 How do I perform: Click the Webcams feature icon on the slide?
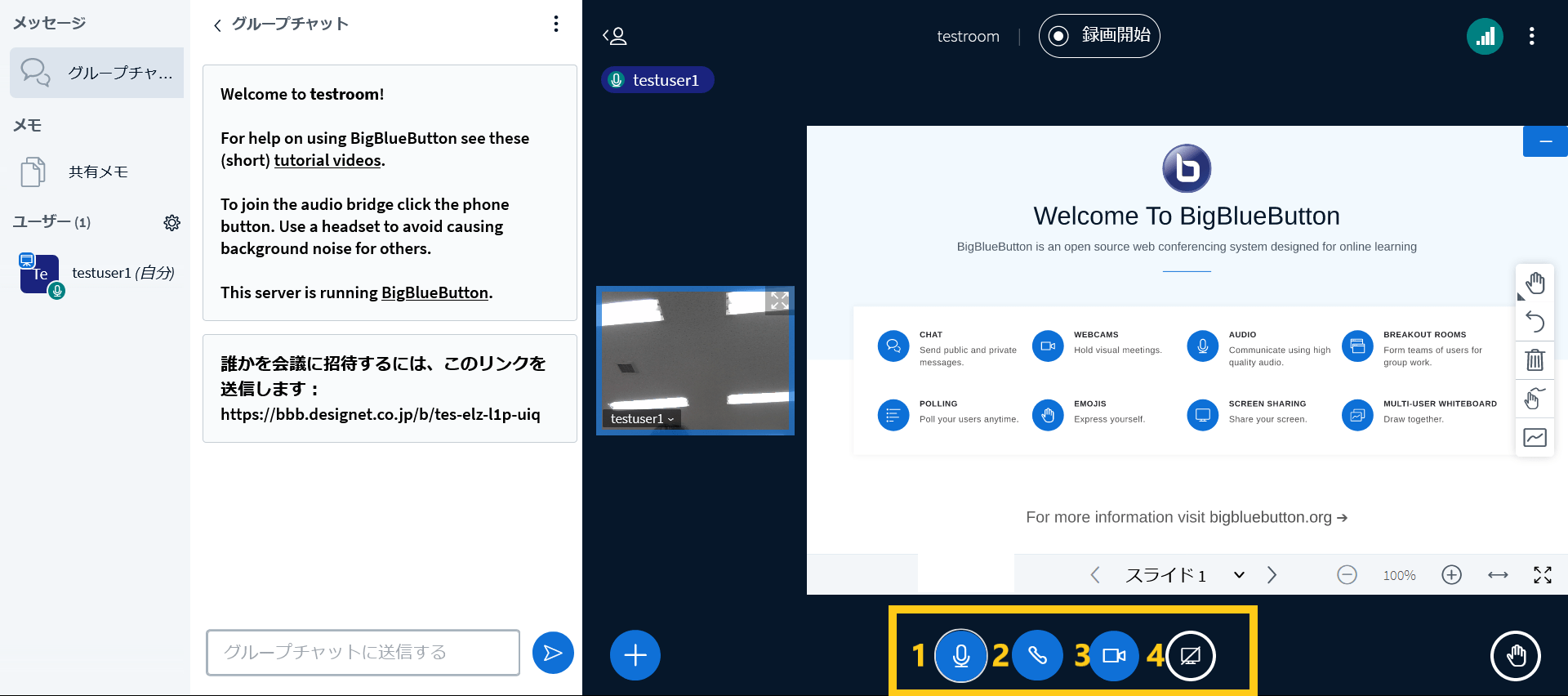pos(1048,346)
